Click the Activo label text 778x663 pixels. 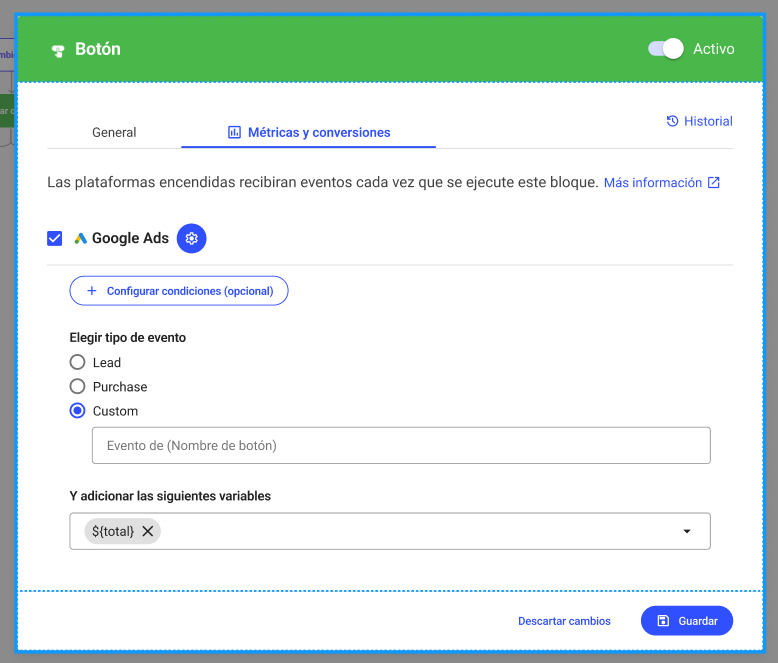(713, 49)
